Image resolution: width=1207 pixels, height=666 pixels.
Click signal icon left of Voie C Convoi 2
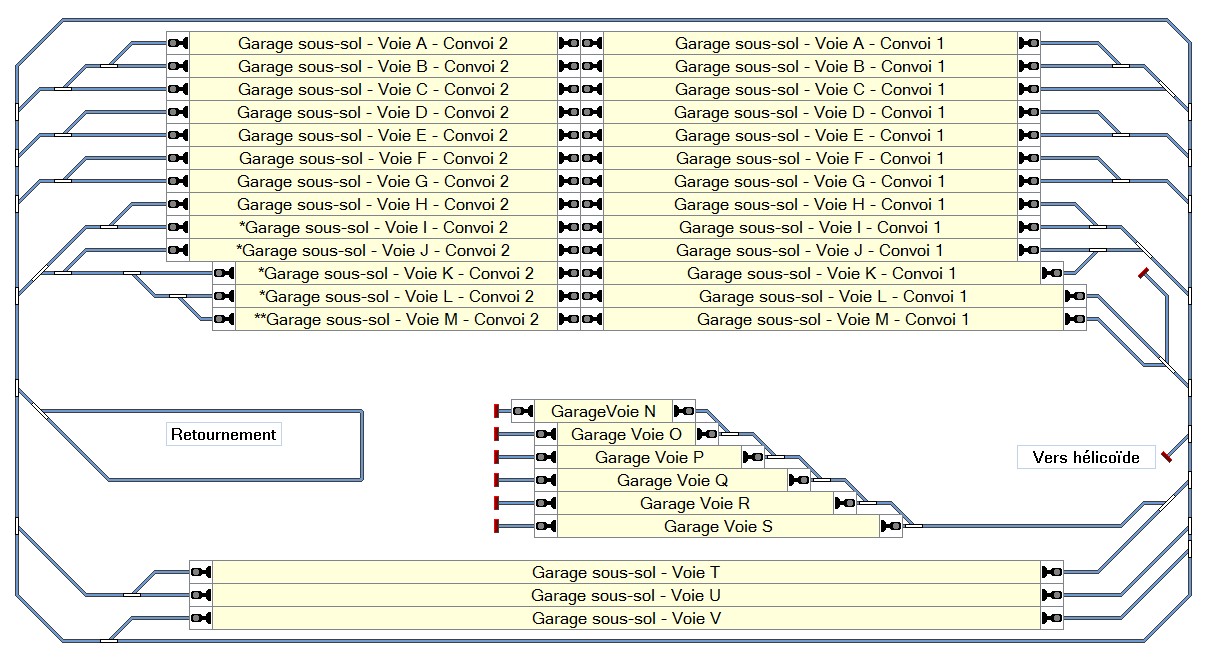coord(178,89)
